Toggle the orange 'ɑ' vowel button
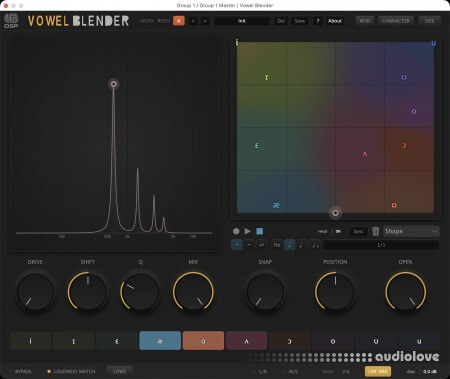The height and width of the screenshot is (379, 450). (x=203, y=341)
